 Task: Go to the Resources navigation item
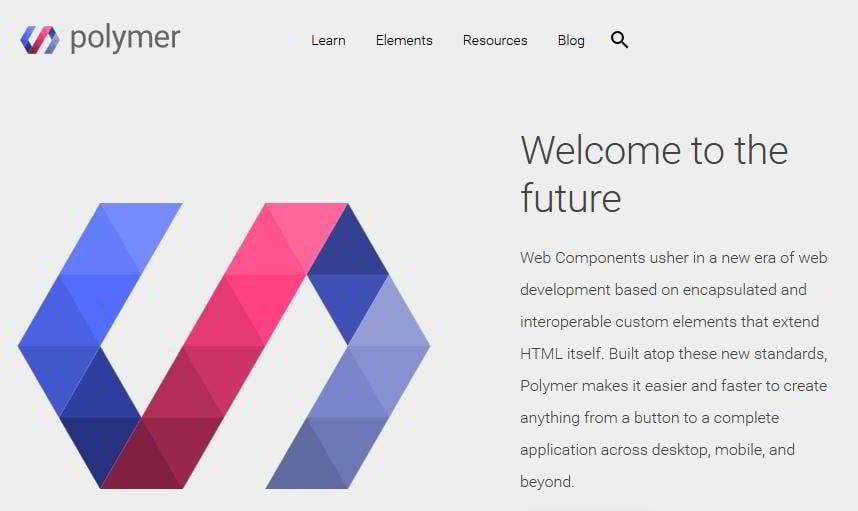[495, 40]
